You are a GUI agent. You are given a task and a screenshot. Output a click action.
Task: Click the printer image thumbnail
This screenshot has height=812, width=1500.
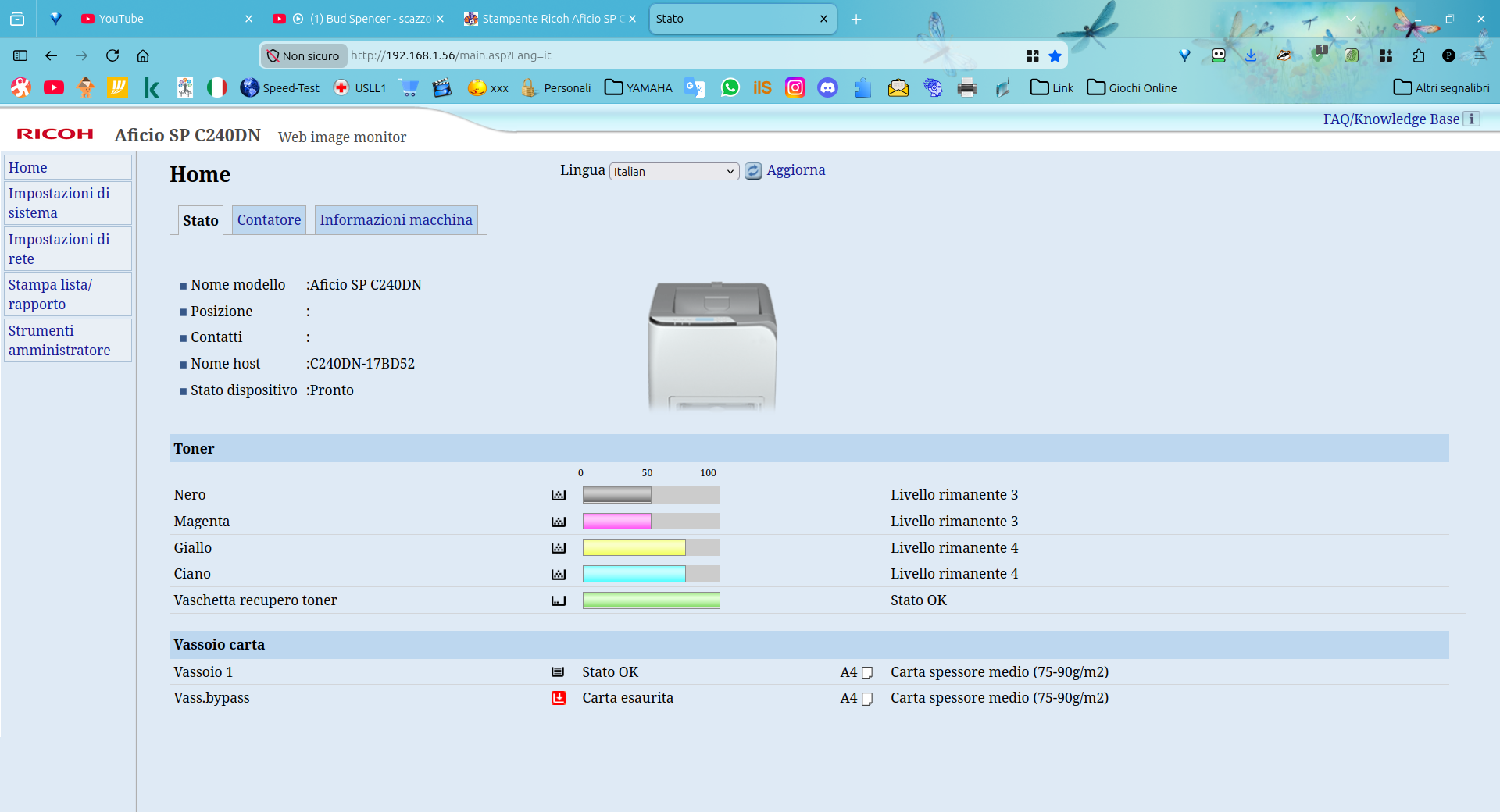712,346
